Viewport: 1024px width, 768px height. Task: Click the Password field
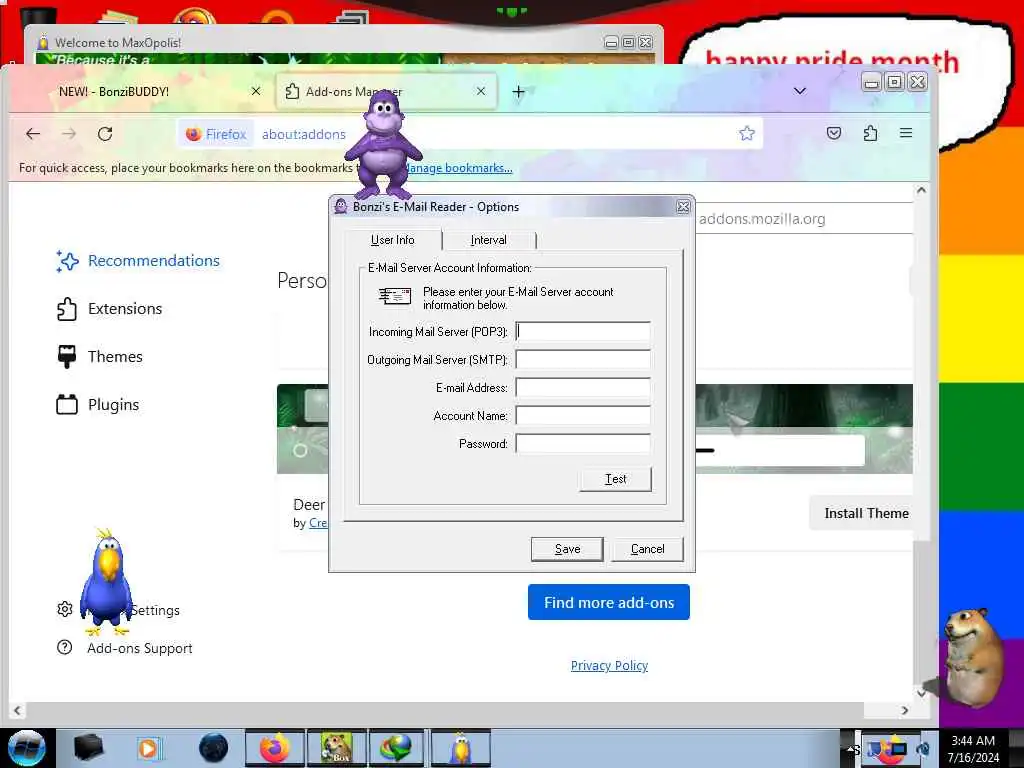(583, 444)
